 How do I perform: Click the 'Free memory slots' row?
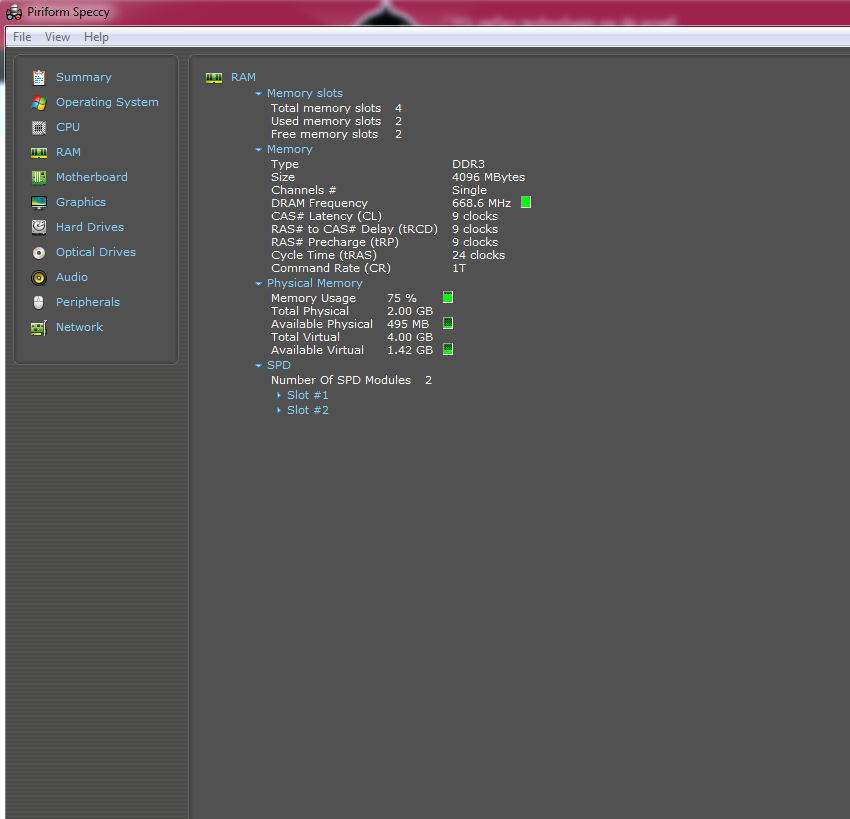(x=336, y=134)
